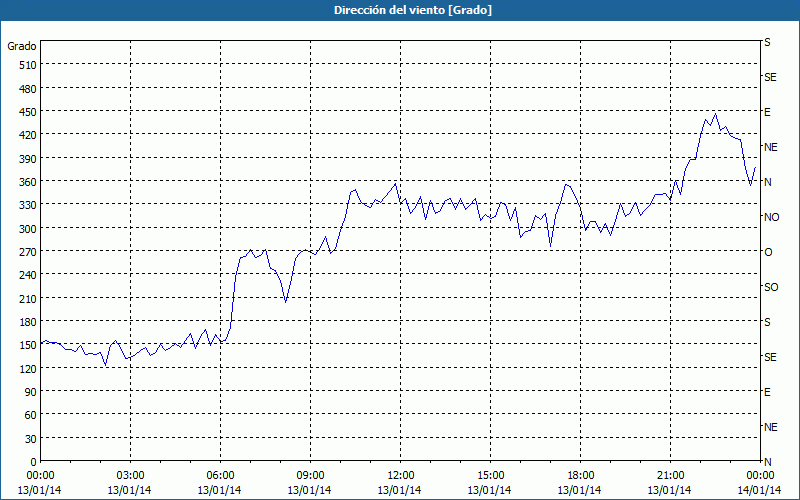800x500 pixels.
Task: Click the "Grado" y-axis unit label
Action: click(22, 46)
